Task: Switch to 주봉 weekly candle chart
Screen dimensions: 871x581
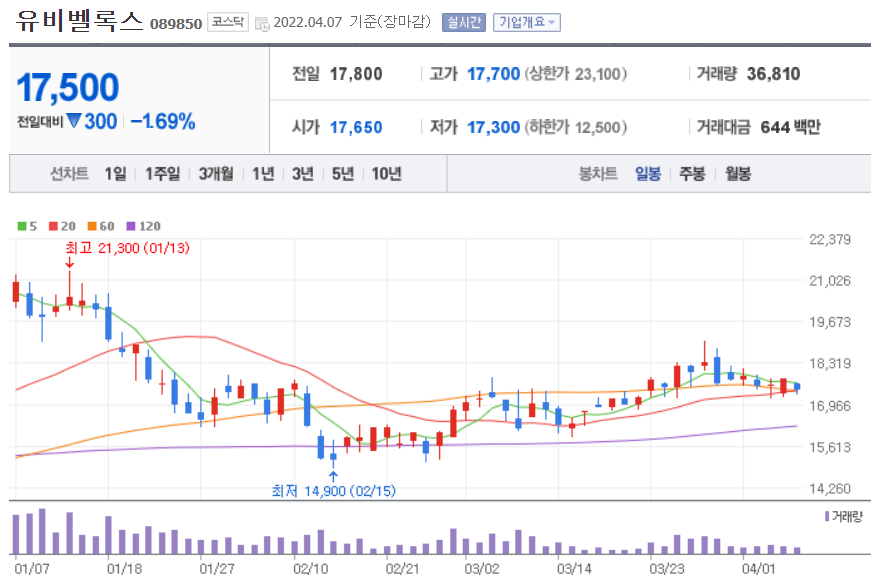Action: (x=692, y=174)
